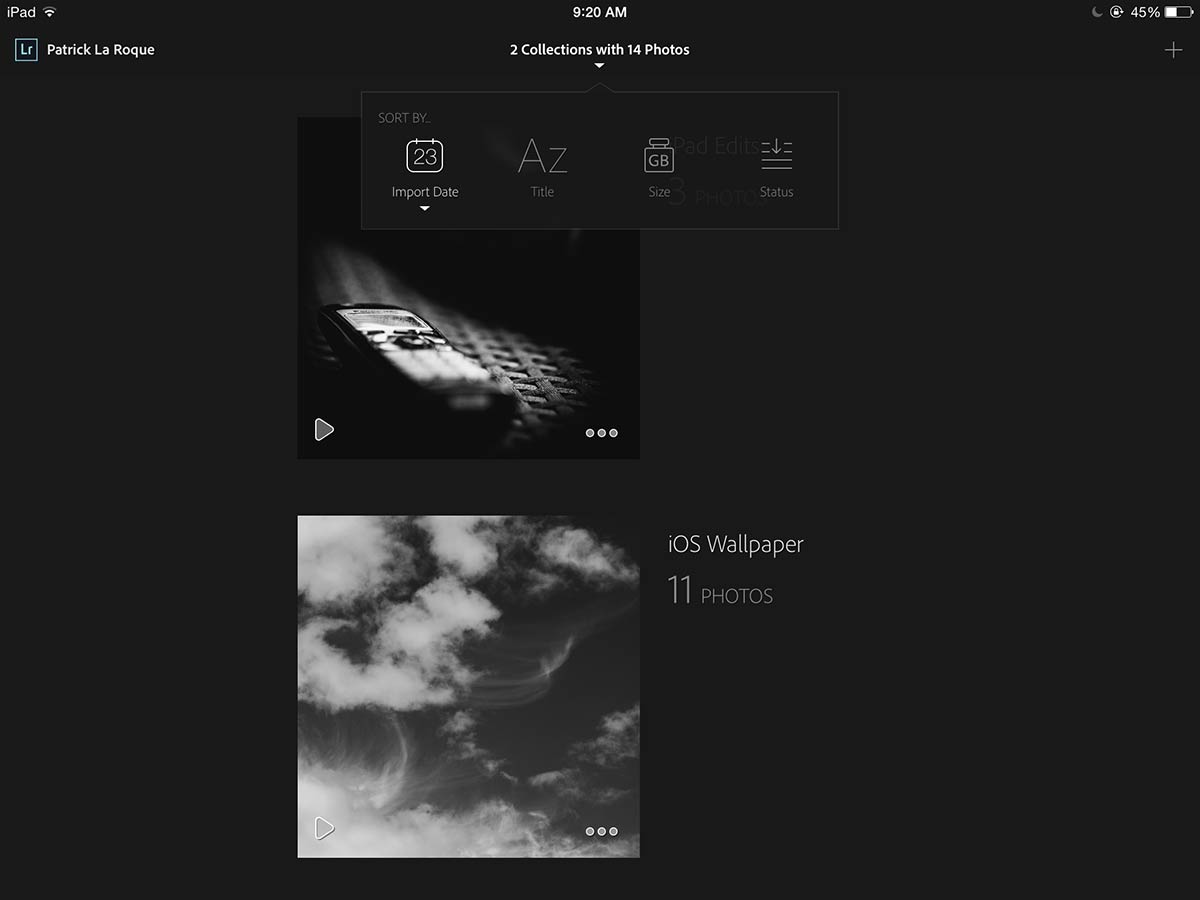The width and height of the screenshot is (1200, 900).
Task: Tap the rotation lock status icon
Action: point(1116,12)
